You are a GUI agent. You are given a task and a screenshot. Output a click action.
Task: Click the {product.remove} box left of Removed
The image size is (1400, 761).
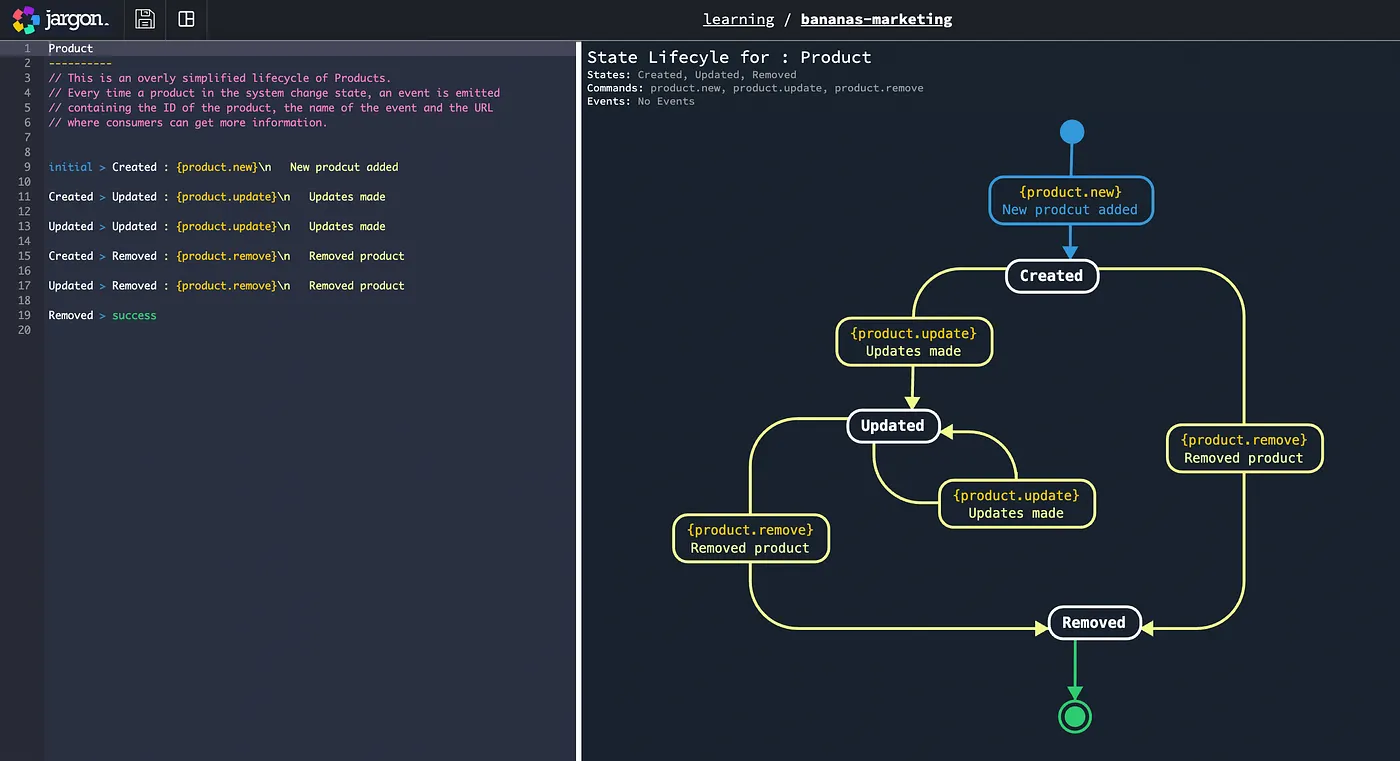pyautogui.click(x=750, y=538)
